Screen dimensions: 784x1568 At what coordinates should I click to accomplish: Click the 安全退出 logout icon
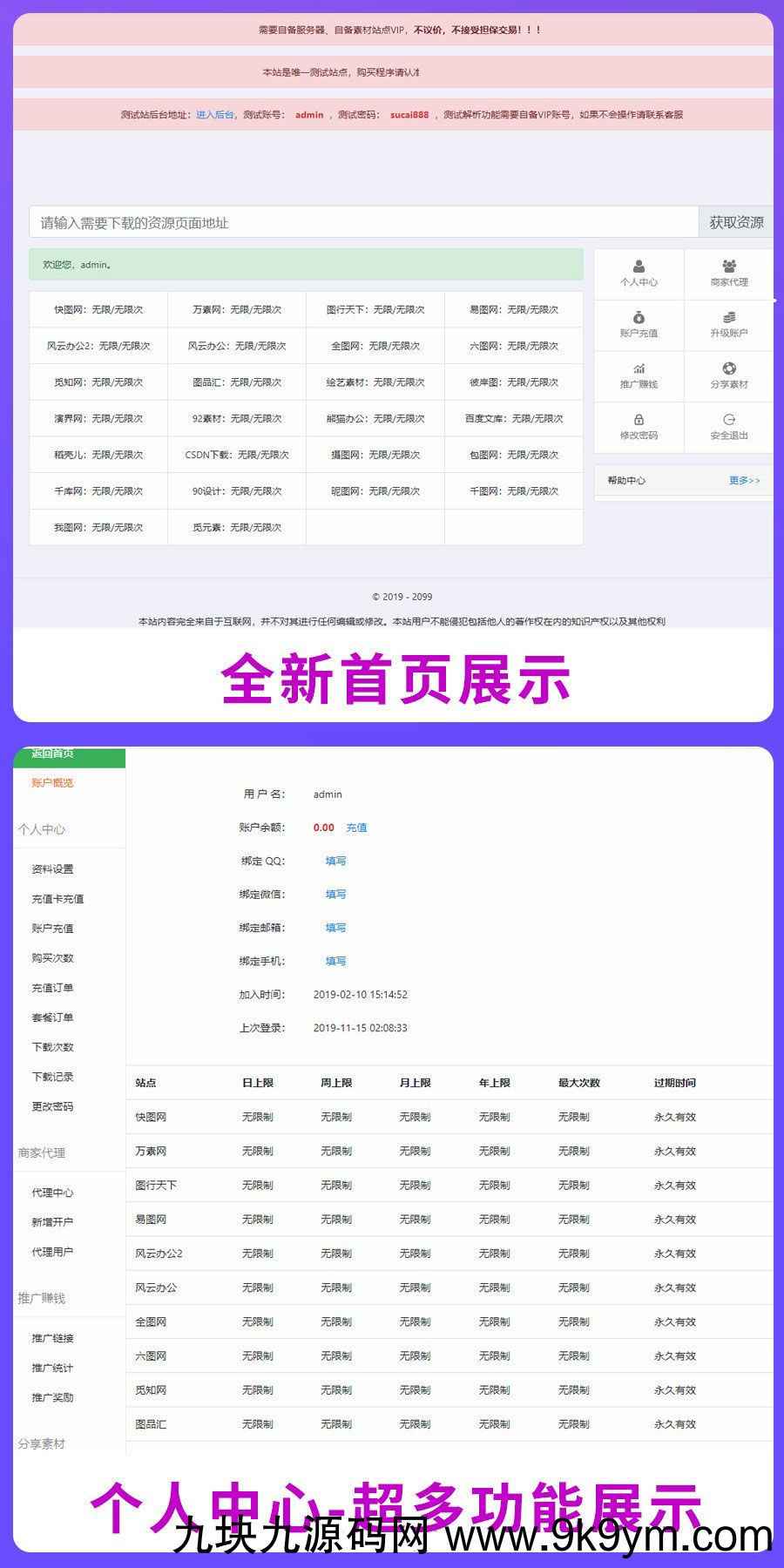point(728,420)
